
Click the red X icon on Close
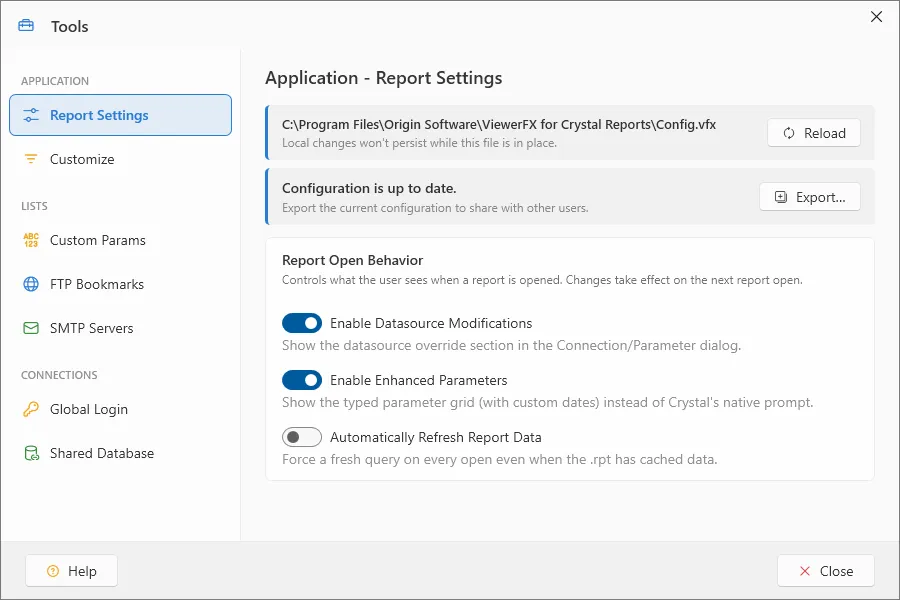[x=805, y=571]
